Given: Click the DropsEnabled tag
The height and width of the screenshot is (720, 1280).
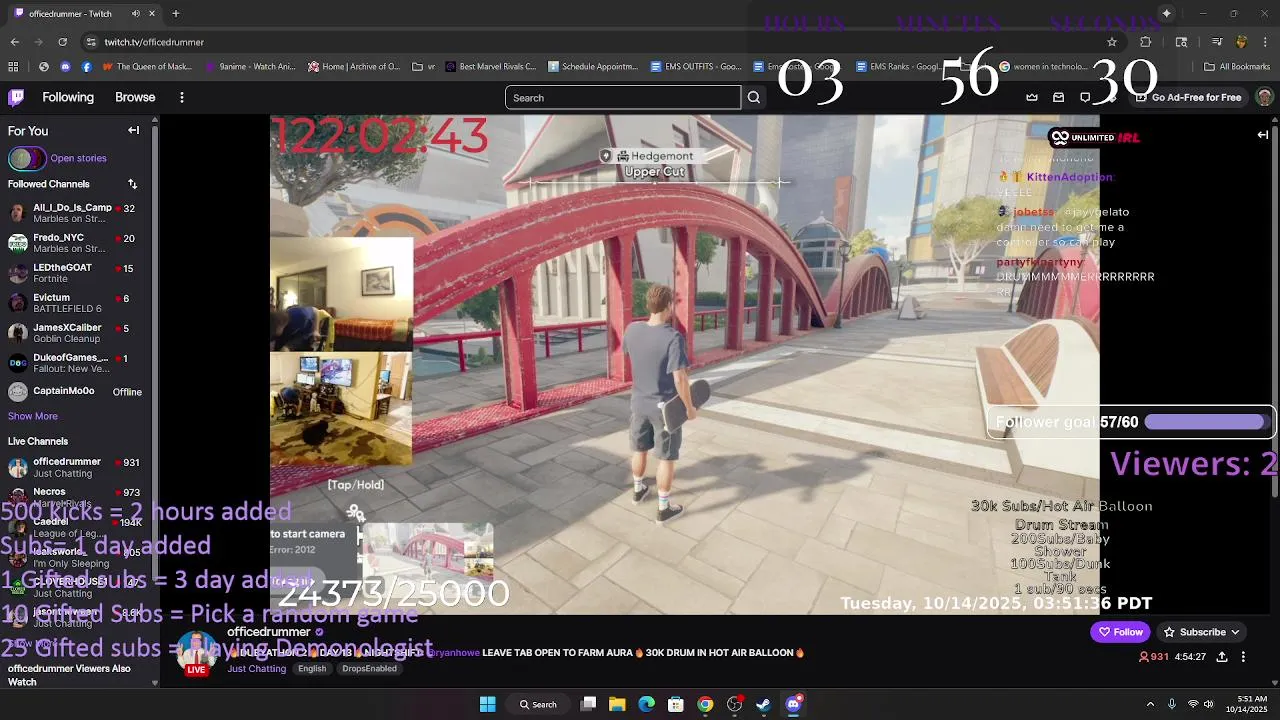Looking at the screenshot, I should (369, 668).
